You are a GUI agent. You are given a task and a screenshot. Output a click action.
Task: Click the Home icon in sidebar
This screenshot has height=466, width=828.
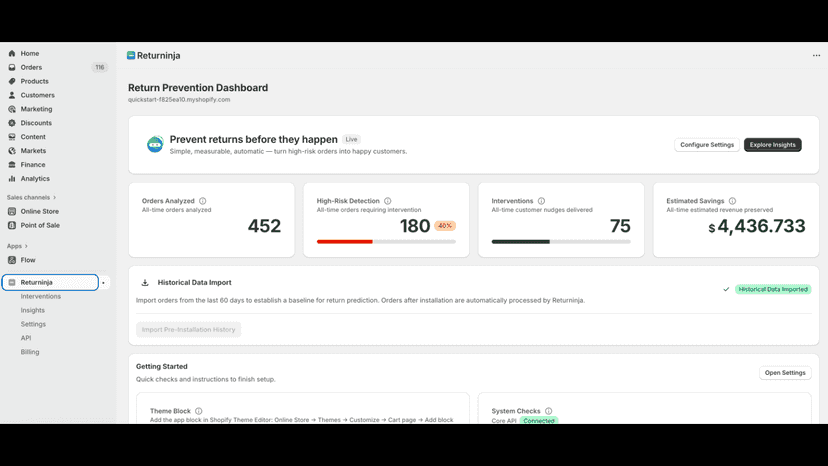pos(12,53)
